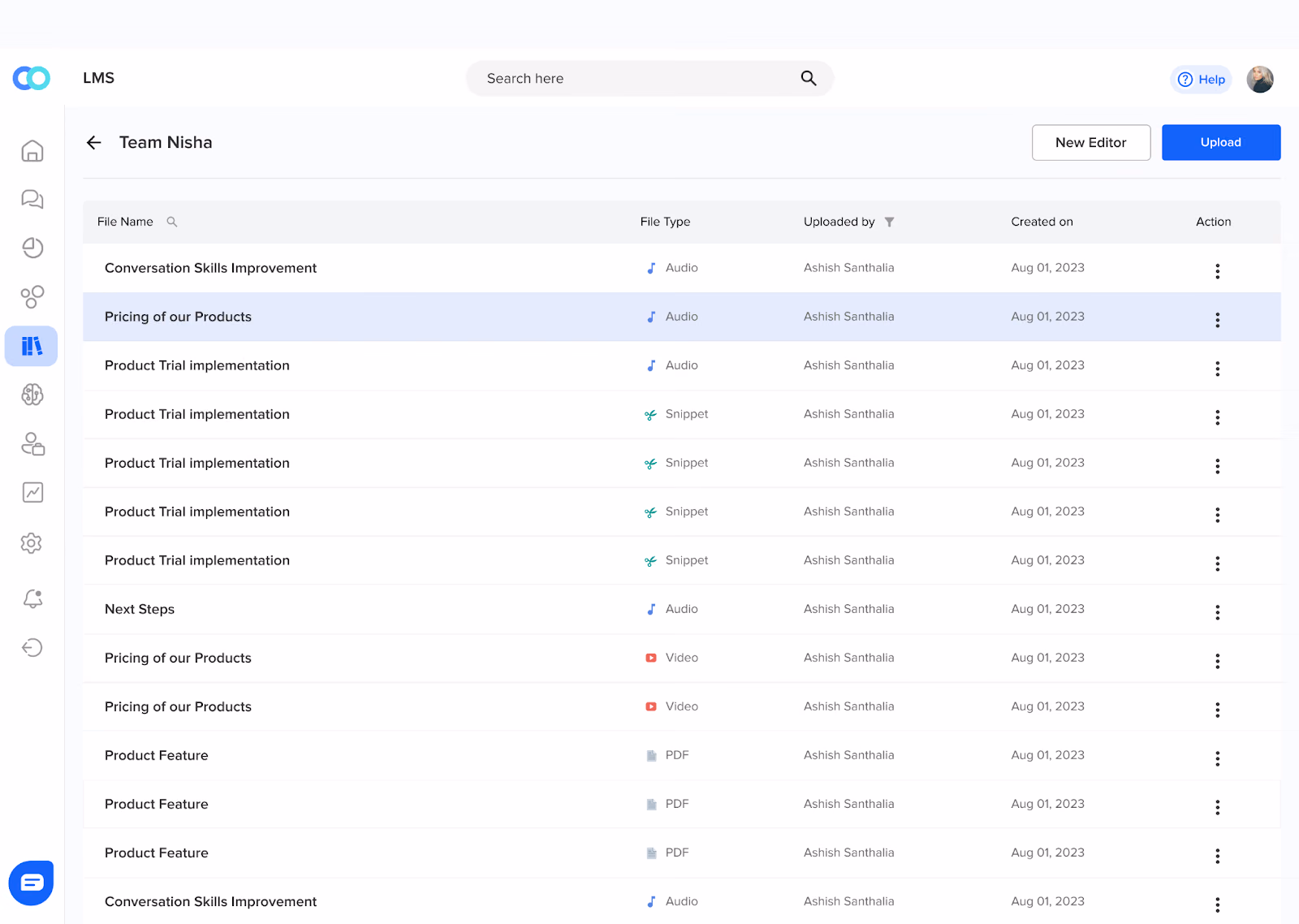Open the notifications bell icon
The width and height of the screenshot is (1299, 924).
point(32,599)
